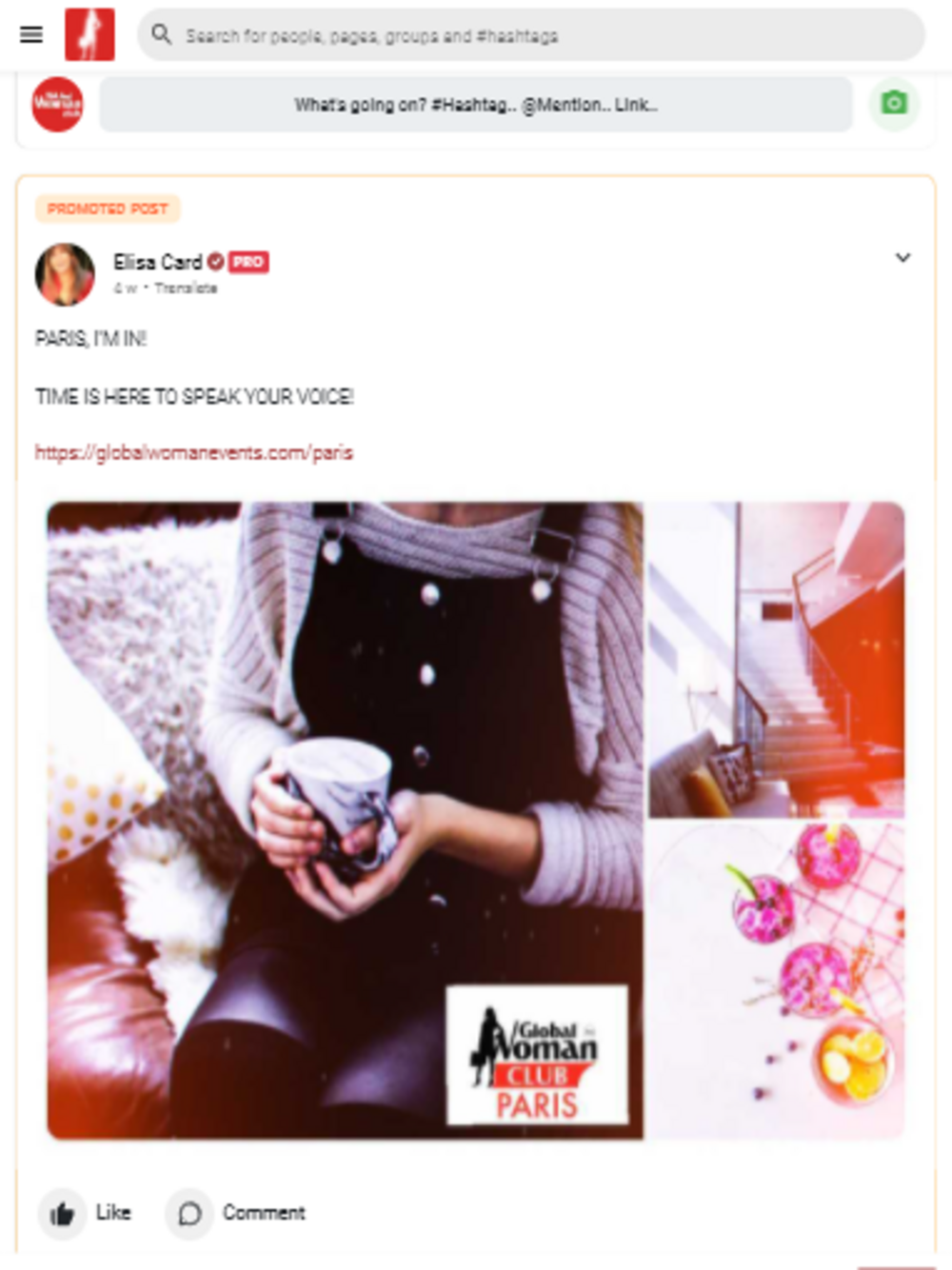Screen dimensions: 952x1270
Task: Click the Like button text
Action: point(113,1212)
